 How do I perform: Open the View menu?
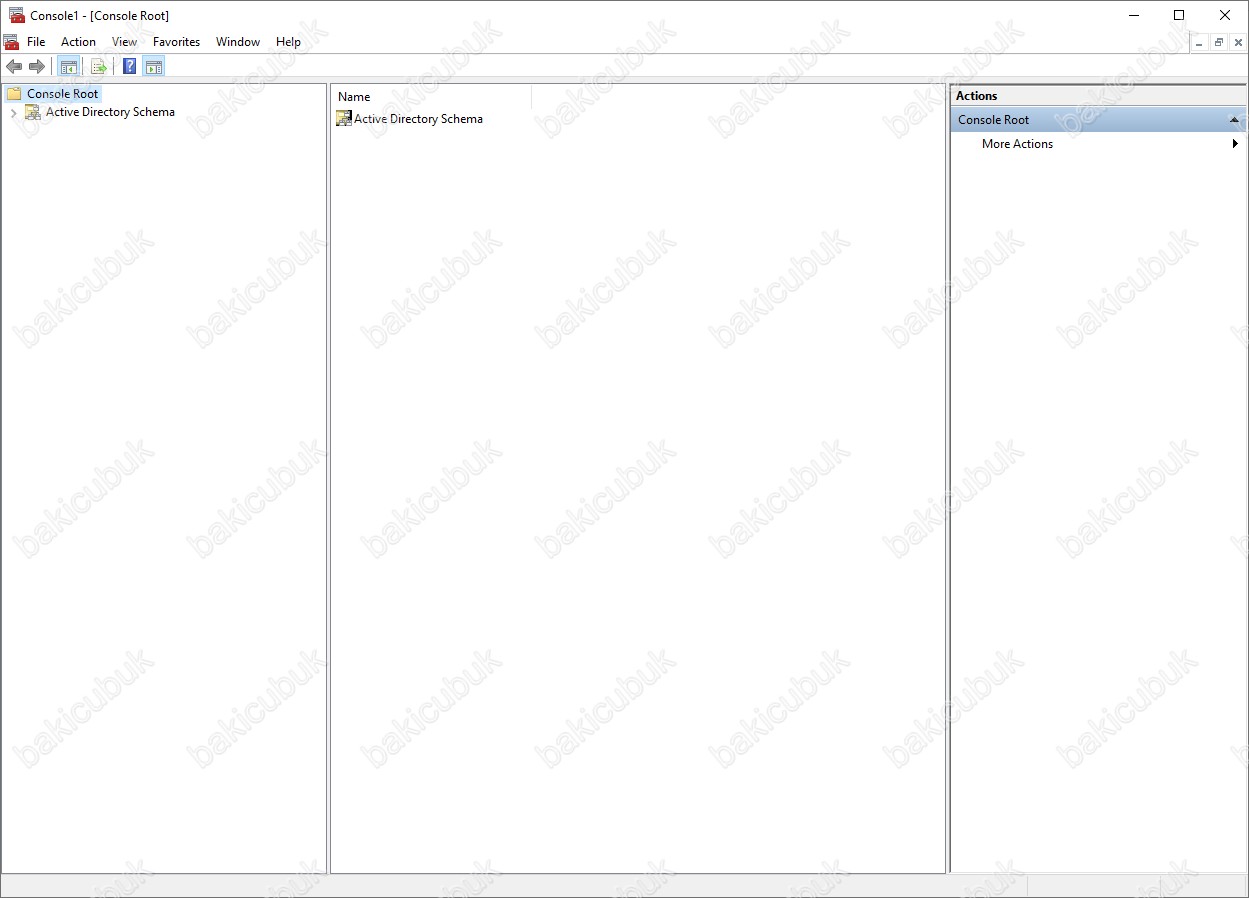tap(125, 42)
